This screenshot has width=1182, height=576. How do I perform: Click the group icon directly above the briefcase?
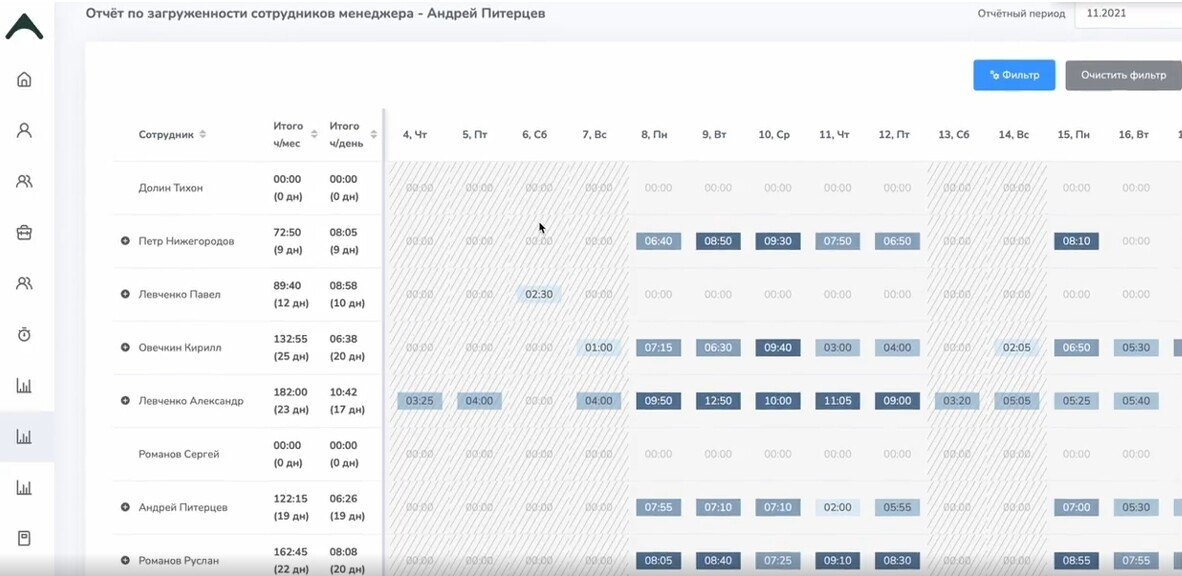24,181
